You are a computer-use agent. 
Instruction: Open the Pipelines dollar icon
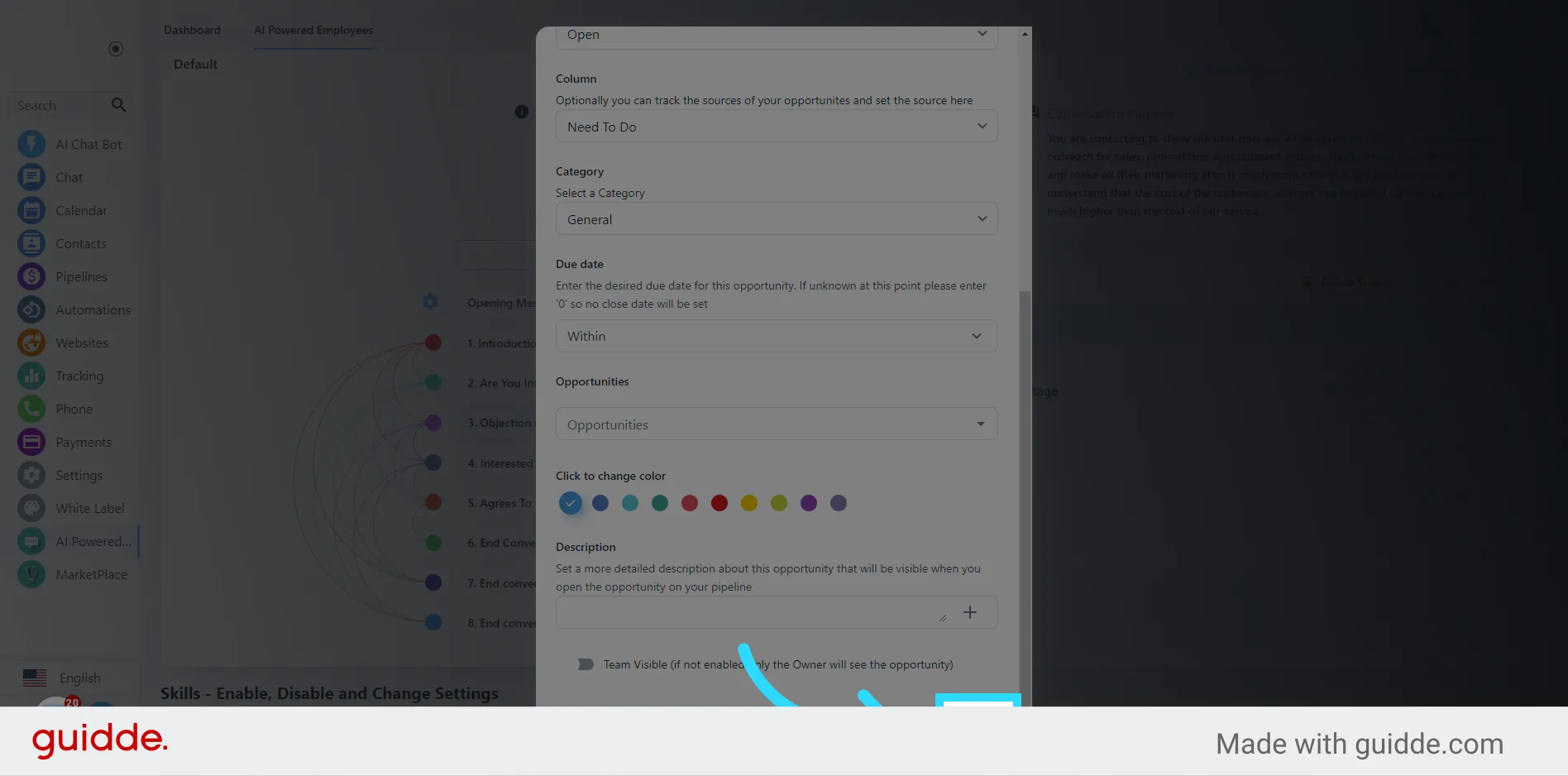[x=31, y=276]
